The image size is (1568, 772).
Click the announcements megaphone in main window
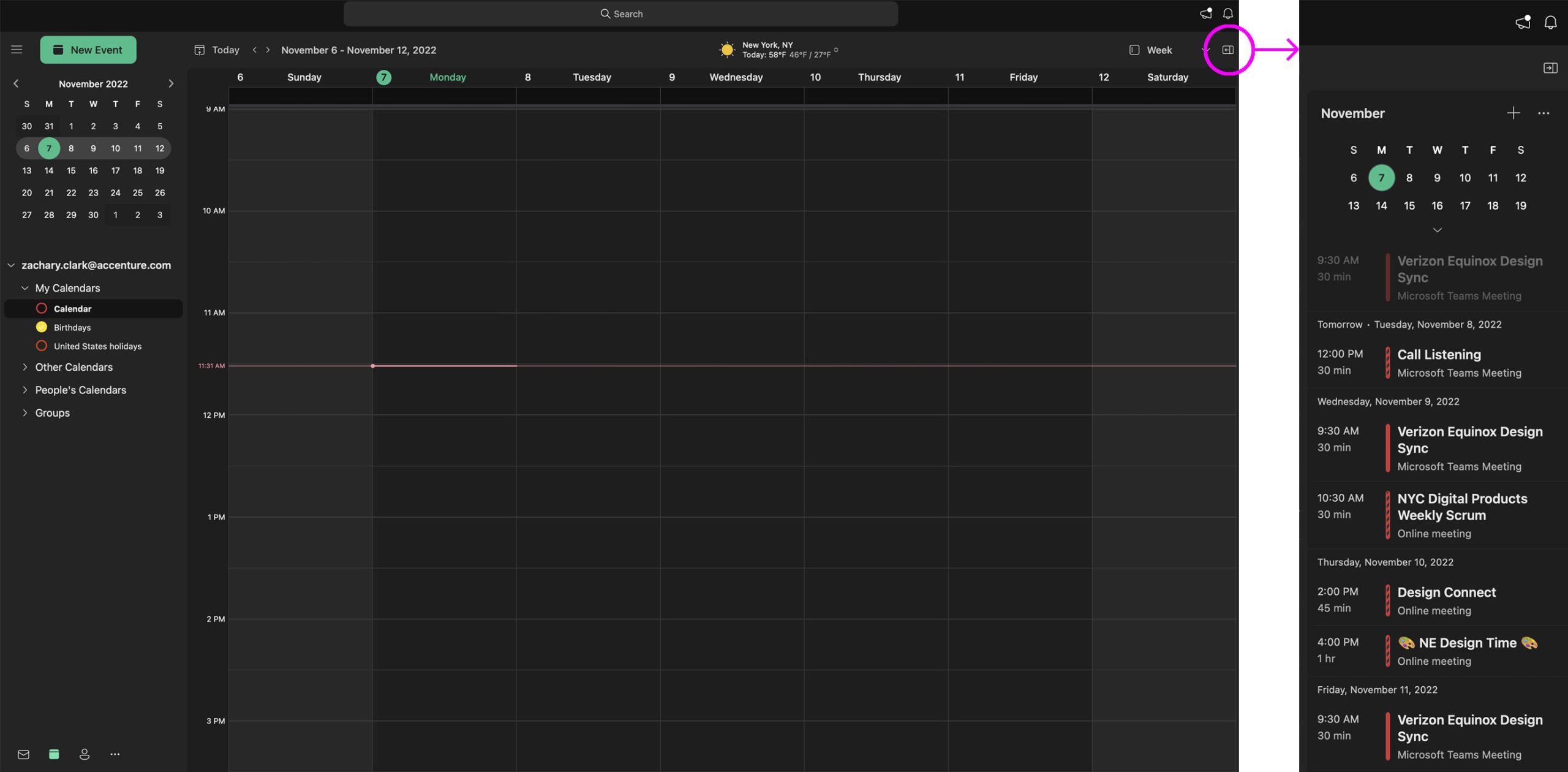1205,13
